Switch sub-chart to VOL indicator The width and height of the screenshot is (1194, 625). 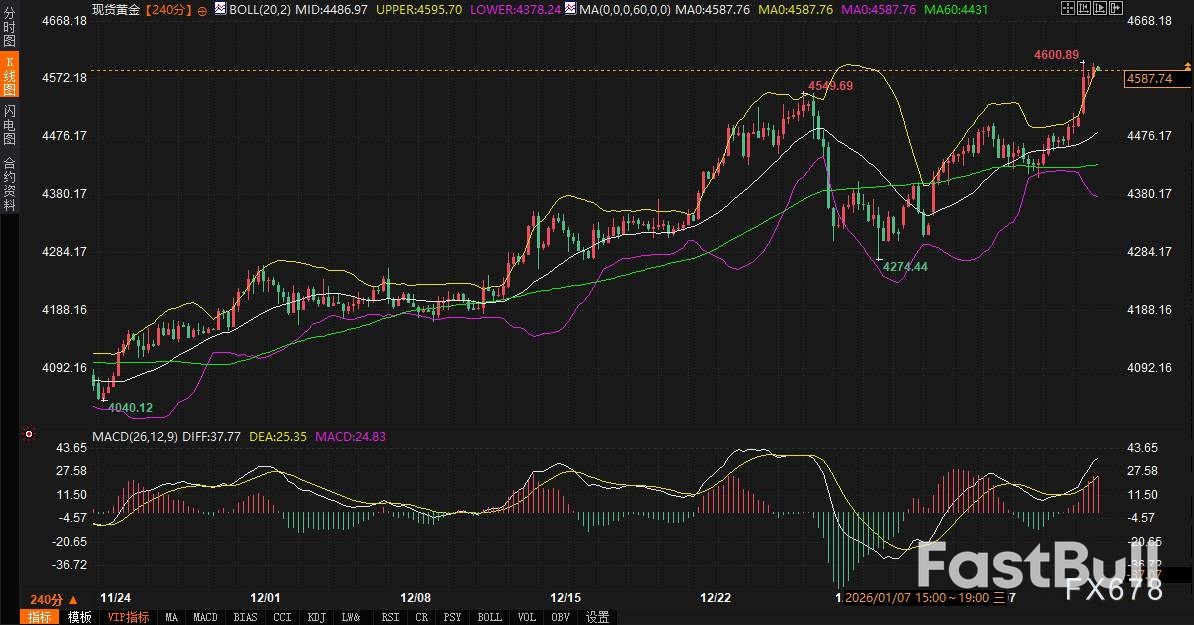click(527, 617)
